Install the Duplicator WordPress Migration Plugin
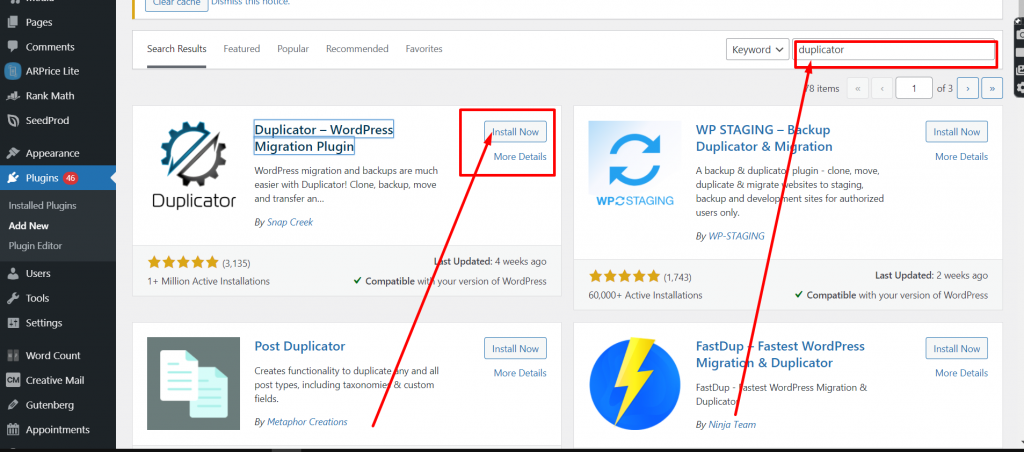 coord(515,132)
